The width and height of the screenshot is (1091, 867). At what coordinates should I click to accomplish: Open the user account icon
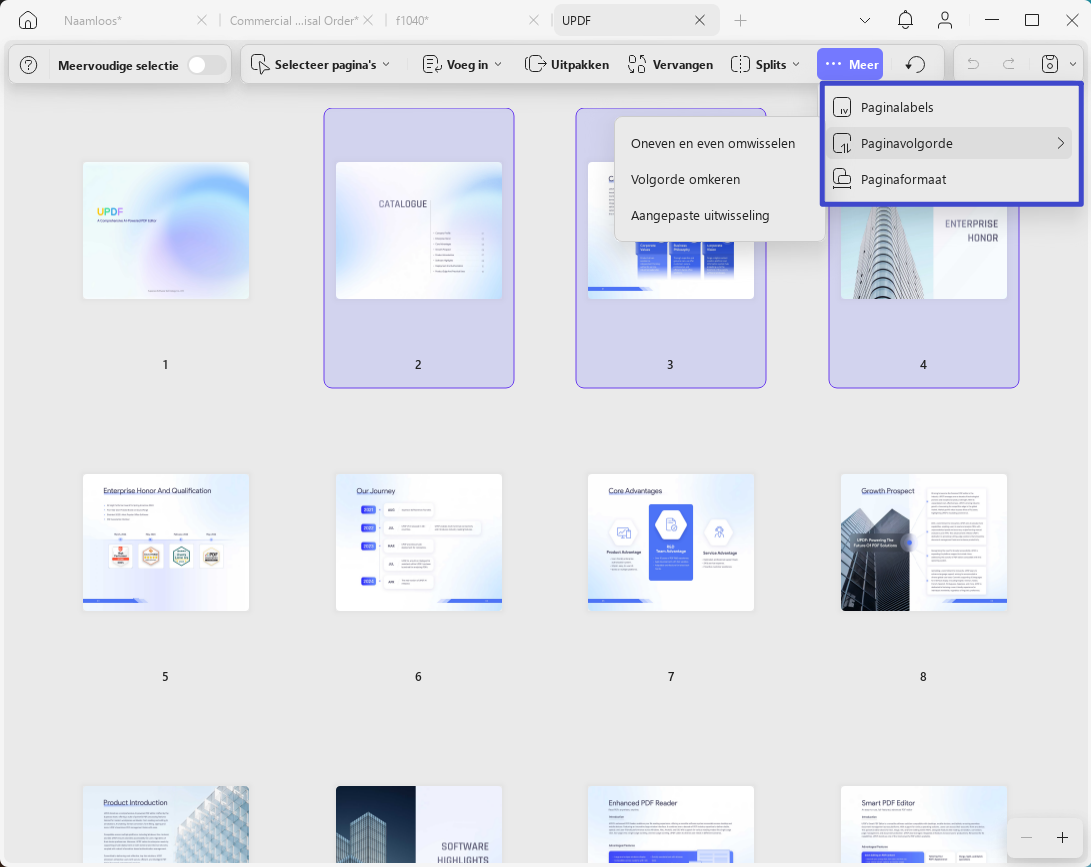945,20
